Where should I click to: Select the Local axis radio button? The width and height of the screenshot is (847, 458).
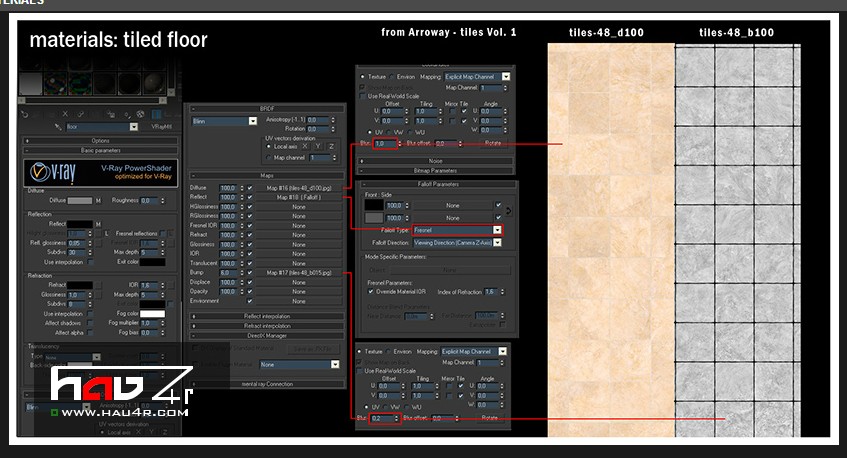268,146
